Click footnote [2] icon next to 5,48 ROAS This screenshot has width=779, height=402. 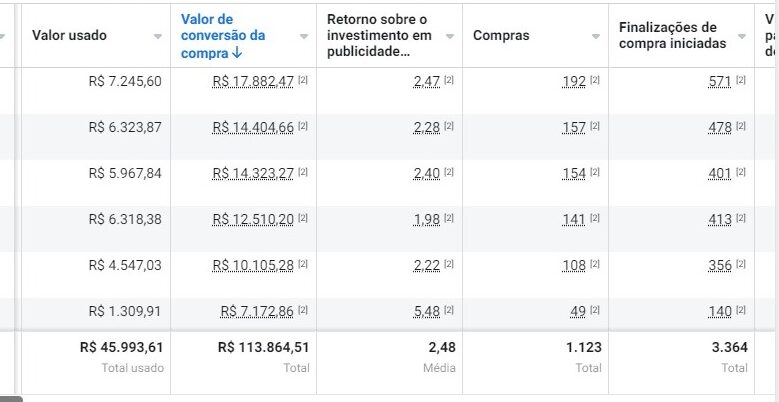(x=449, y=311)
